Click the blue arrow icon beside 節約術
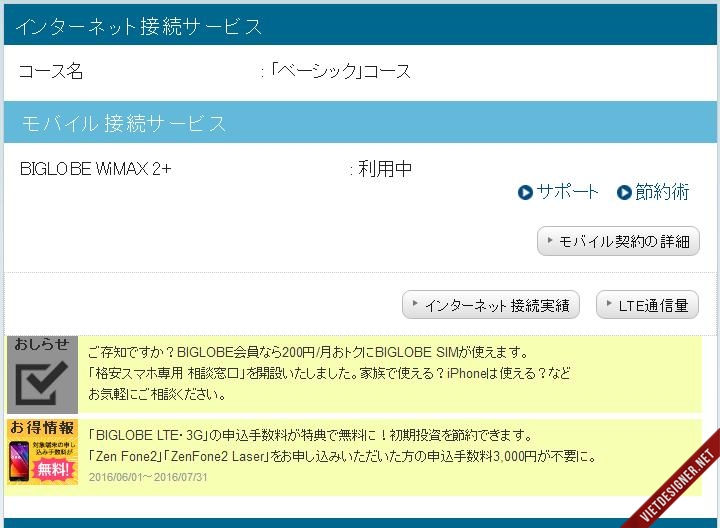 pos(624,192)
